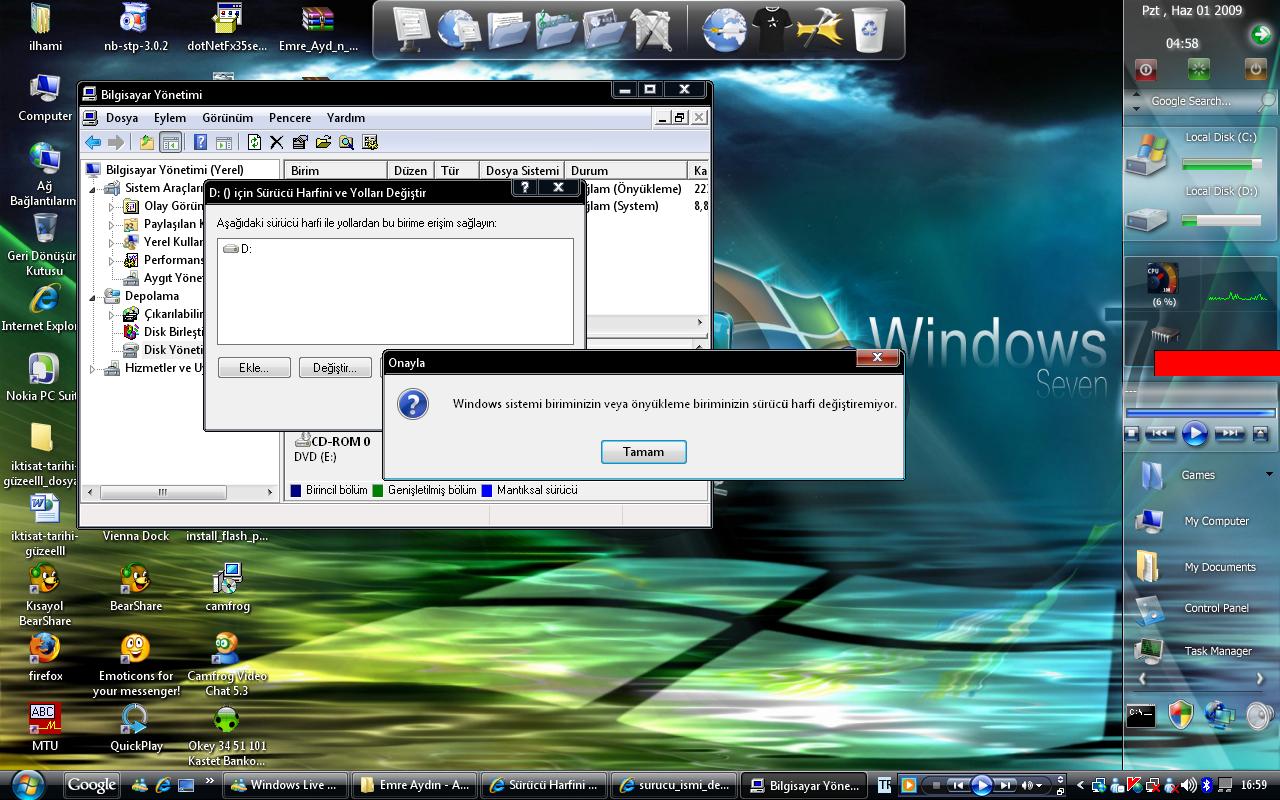Click the Durum column header
This screenshot has width=1280, height=800.
point(627,171)
